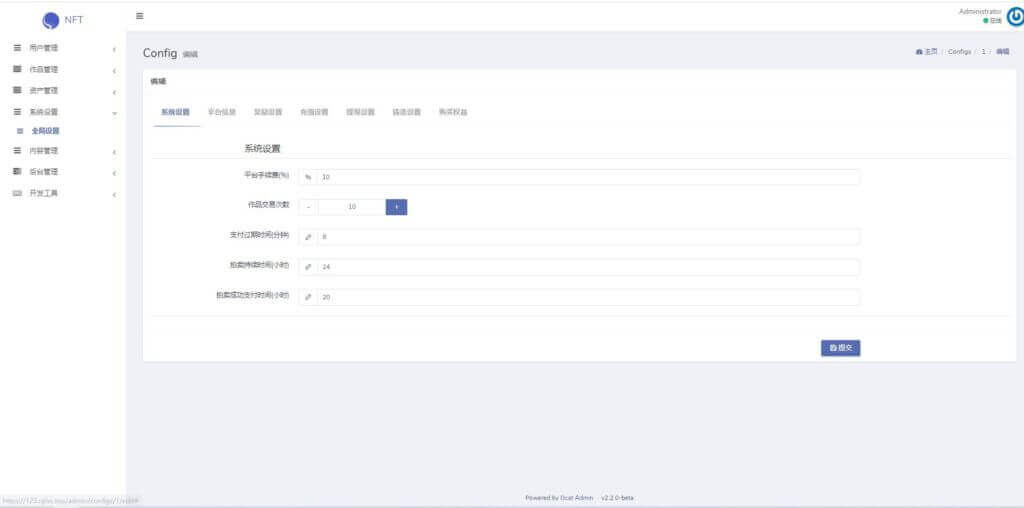The height and width of the screenshot is (508, 1024).
Task: Click the 系统设置 sidebar menu icon
Action: 18,112
